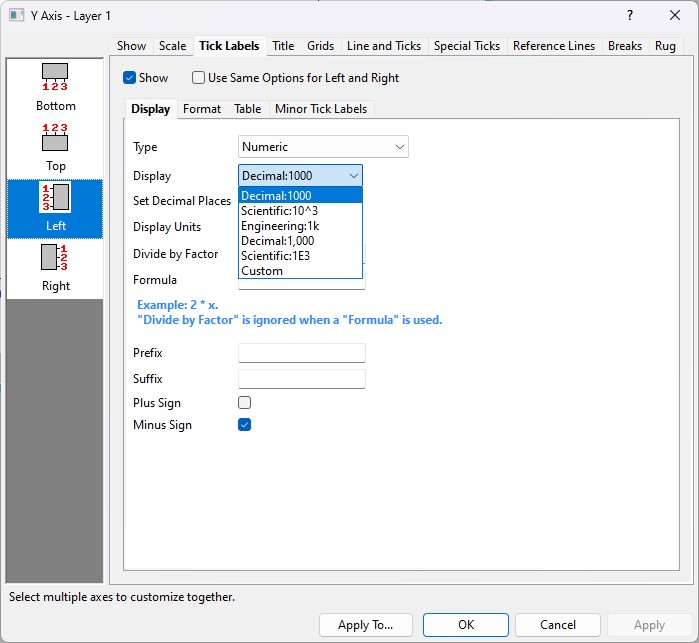Image resolution: width=699 pixels, height=643 pixels.
Task: Click the help question mark icon
Action: [629, 16]
